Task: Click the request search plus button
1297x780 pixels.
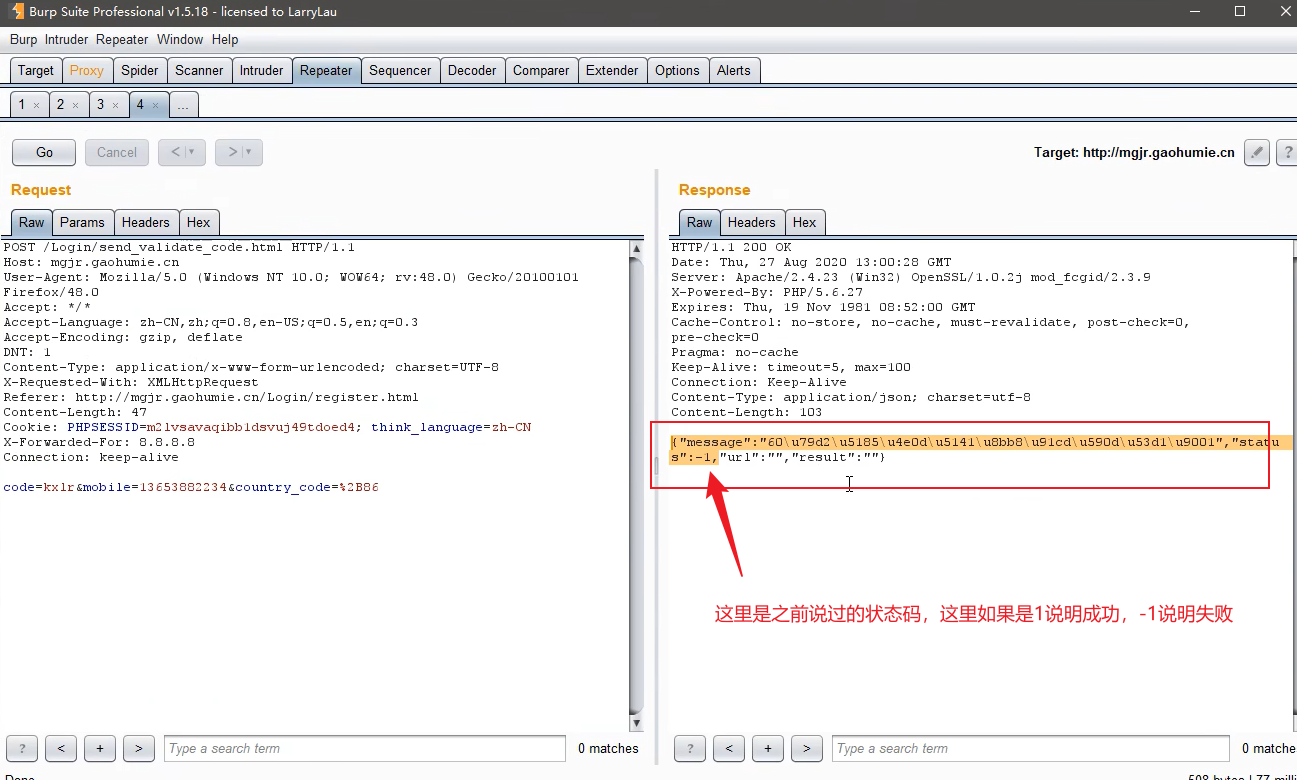Action: [100, 748]
